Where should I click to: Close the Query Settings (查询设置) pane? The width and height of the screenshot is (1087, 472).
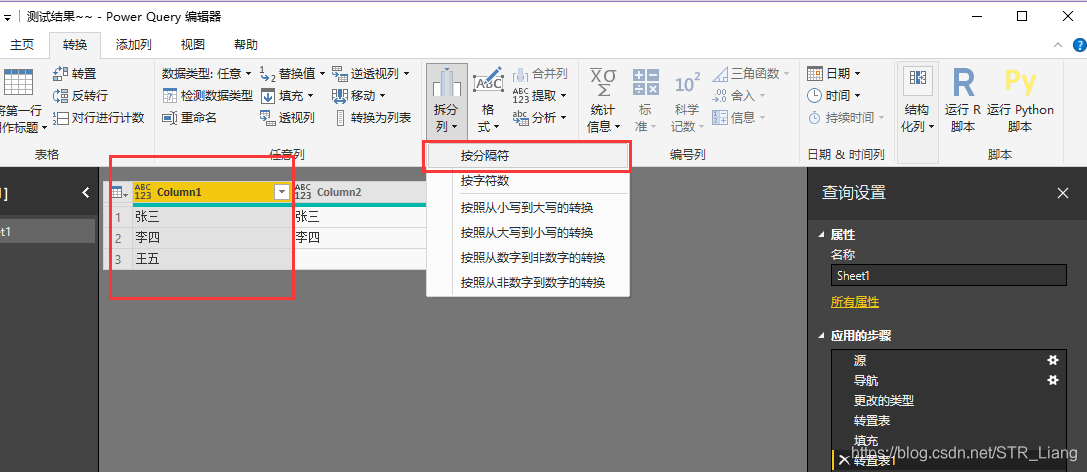tap(1063, 193)
